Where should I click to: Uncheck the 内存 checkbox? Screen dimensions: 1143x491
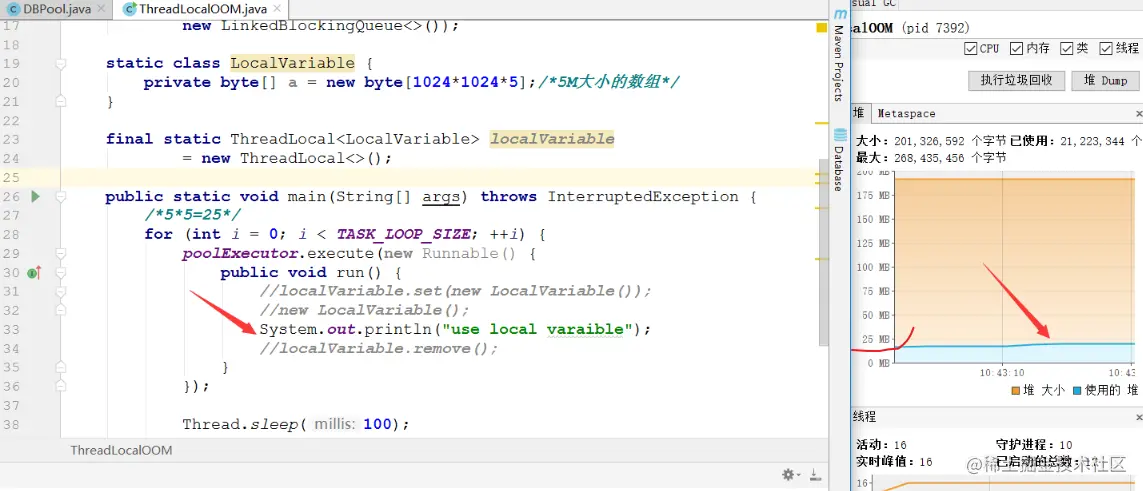(x=1016, y=49)
